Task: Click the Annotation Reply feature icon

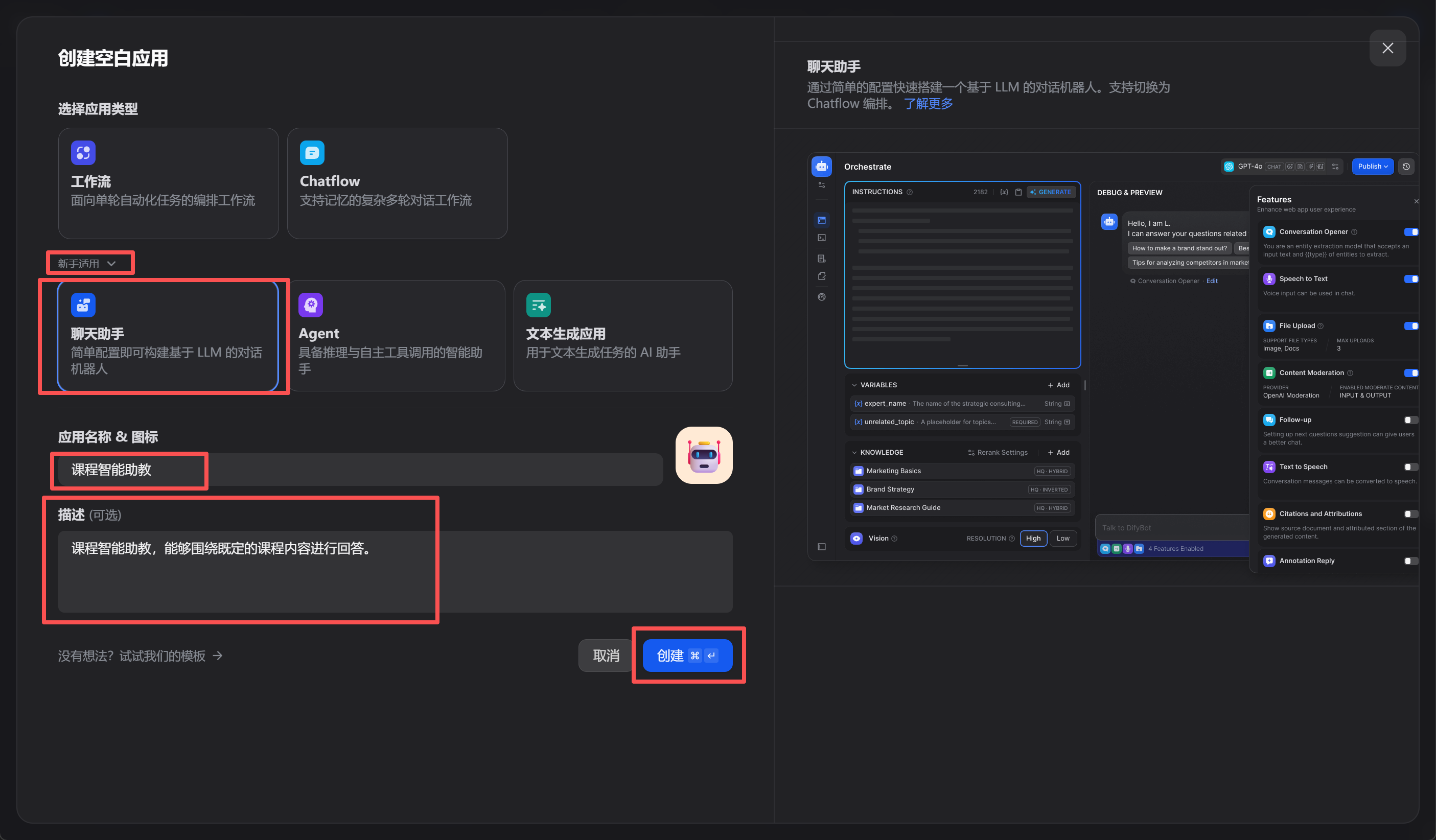Action: coord(1269,561)
